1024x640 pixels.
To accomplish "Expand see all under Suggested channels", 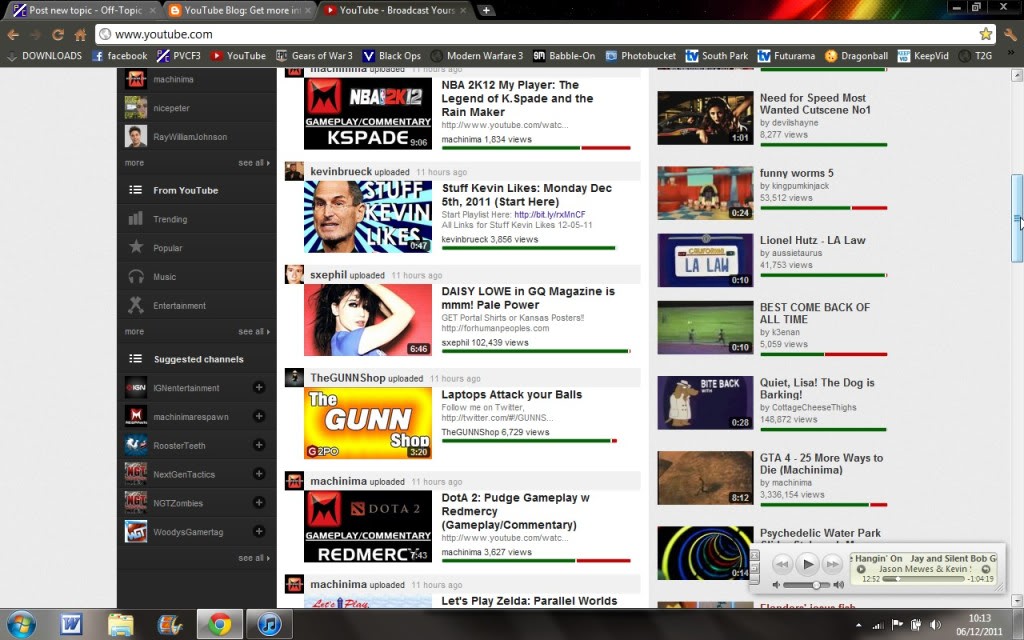I will coord(253,558).
